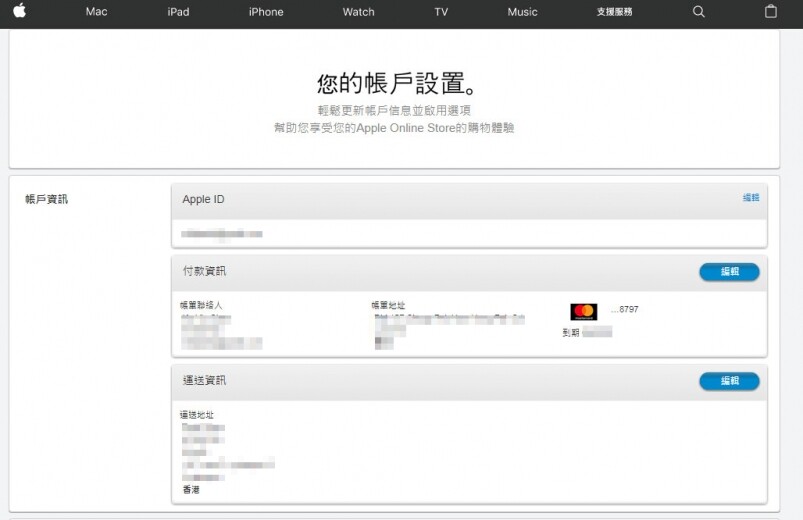This screenshot has height=520, width=803.
Task: Click the 編輯 button for 運送資訊
Action: click(729, 381)
